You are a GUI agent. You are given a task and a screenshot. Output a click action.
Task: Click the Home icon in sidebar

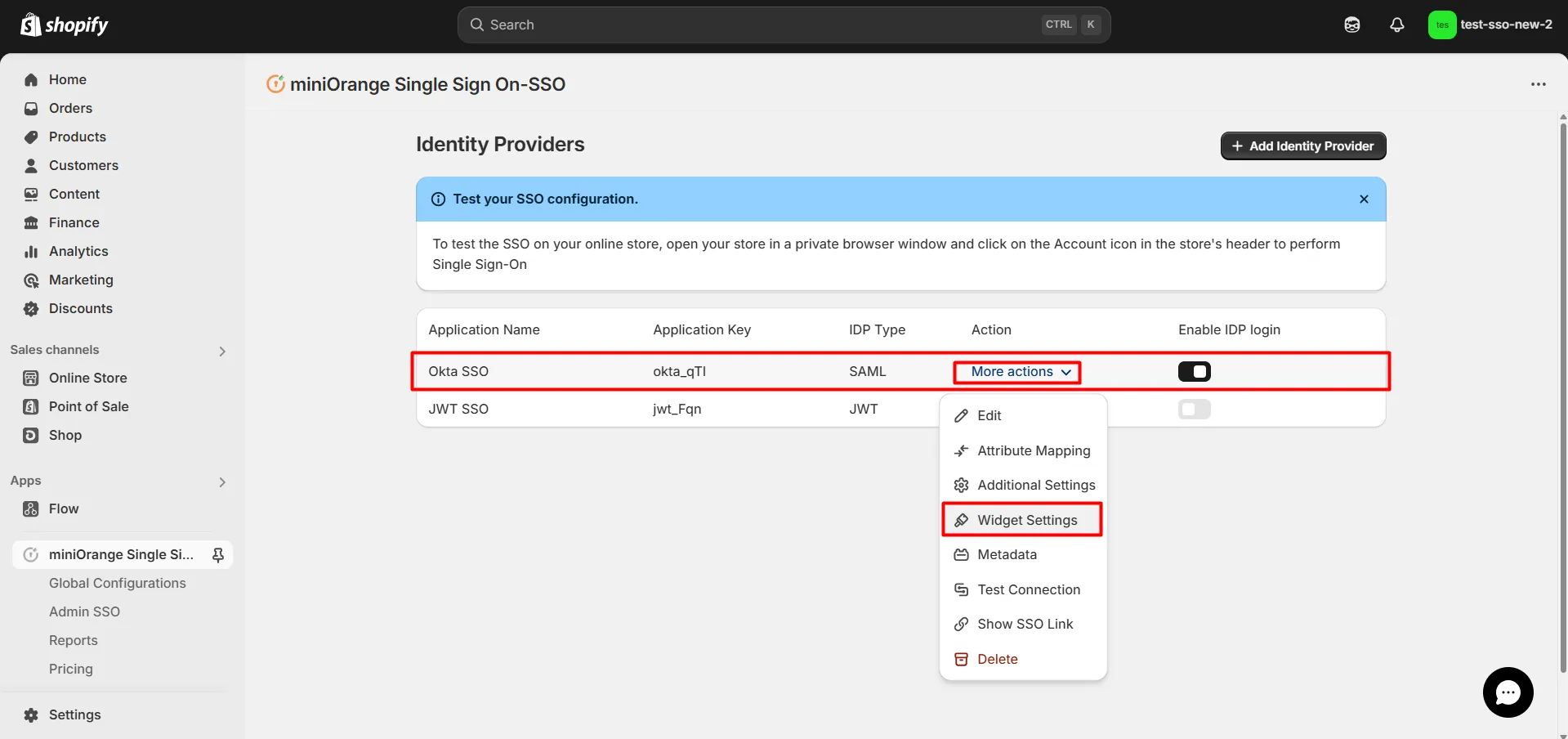point(31,79)
